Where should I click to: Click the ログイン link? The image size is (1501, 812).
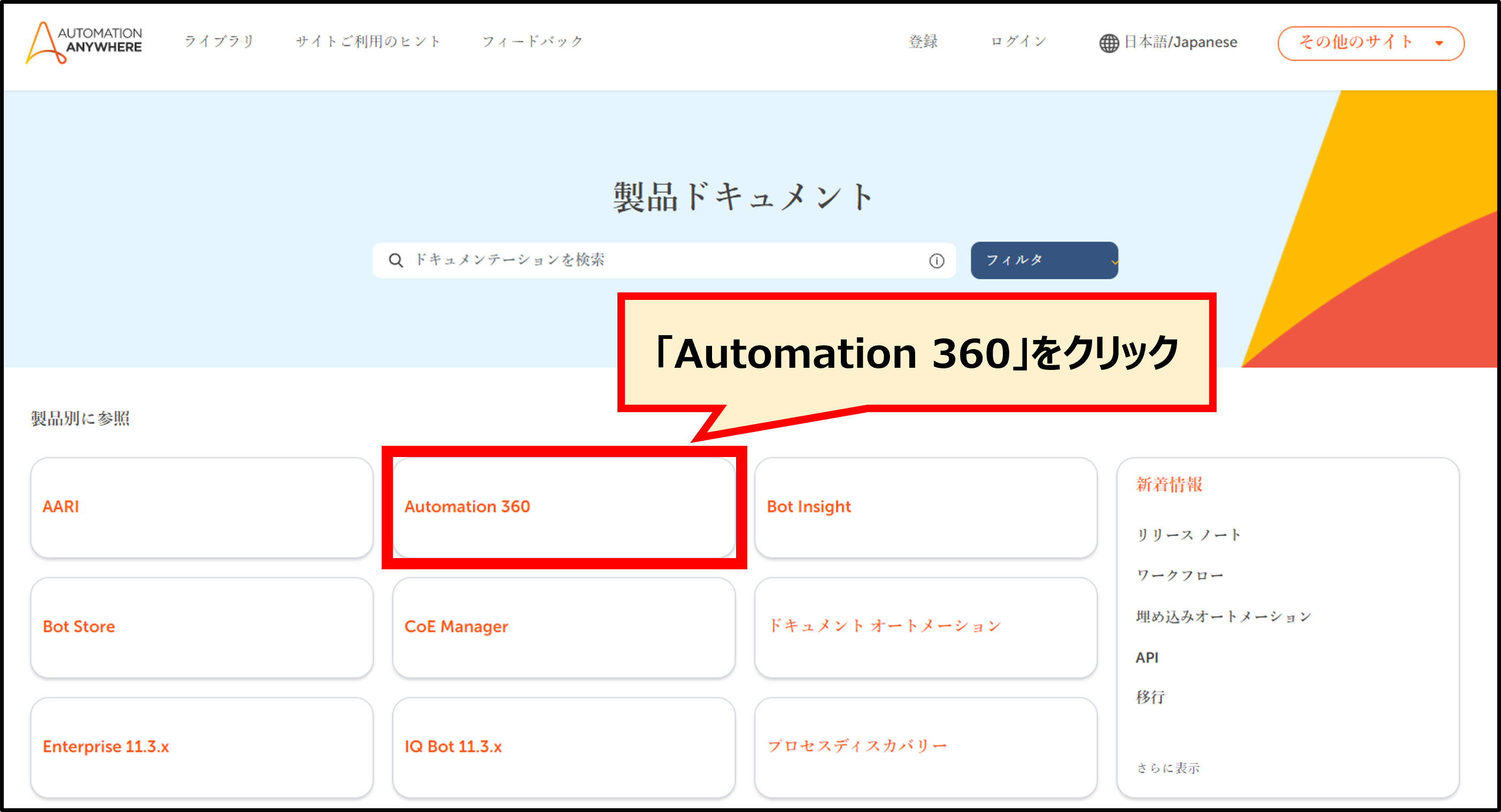pyautogui.click(x=1018, y=41)
